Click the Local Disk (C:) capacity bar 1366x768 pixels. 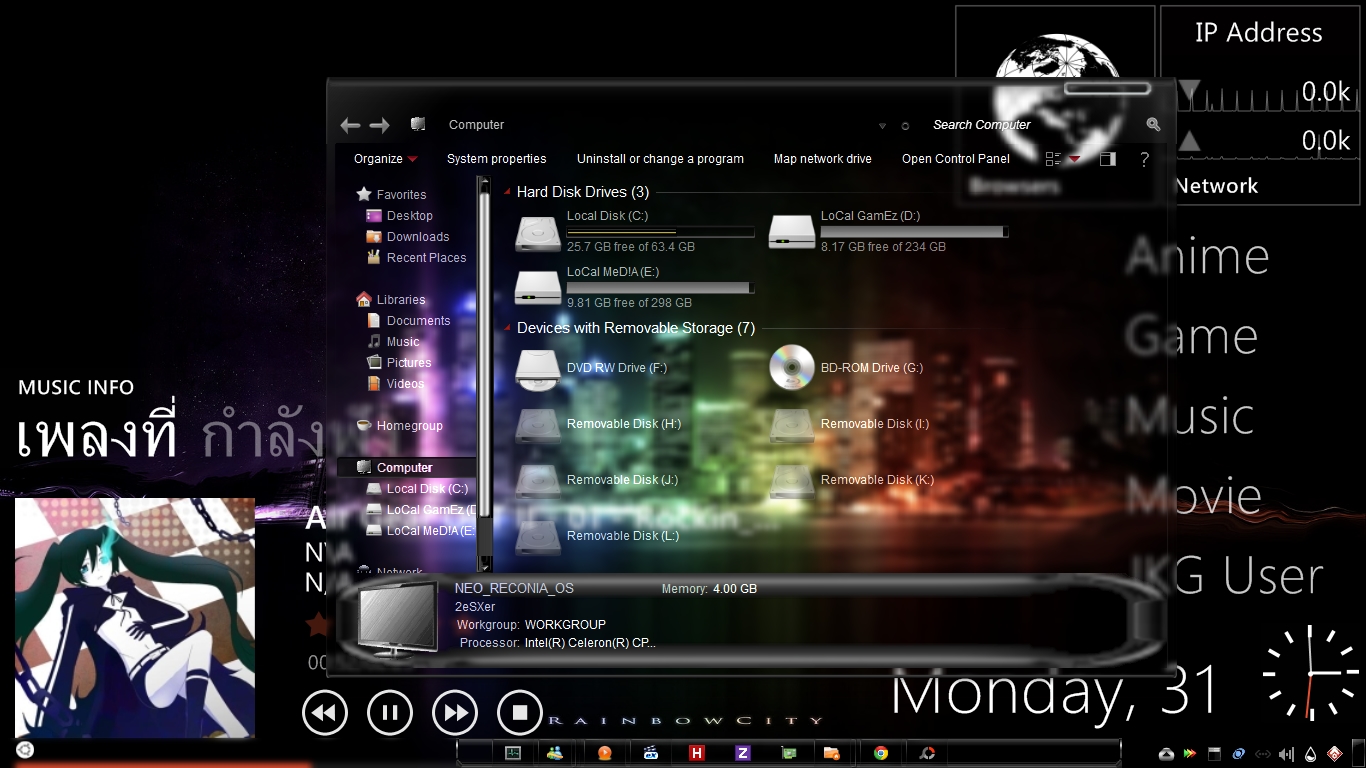[660, 232]
